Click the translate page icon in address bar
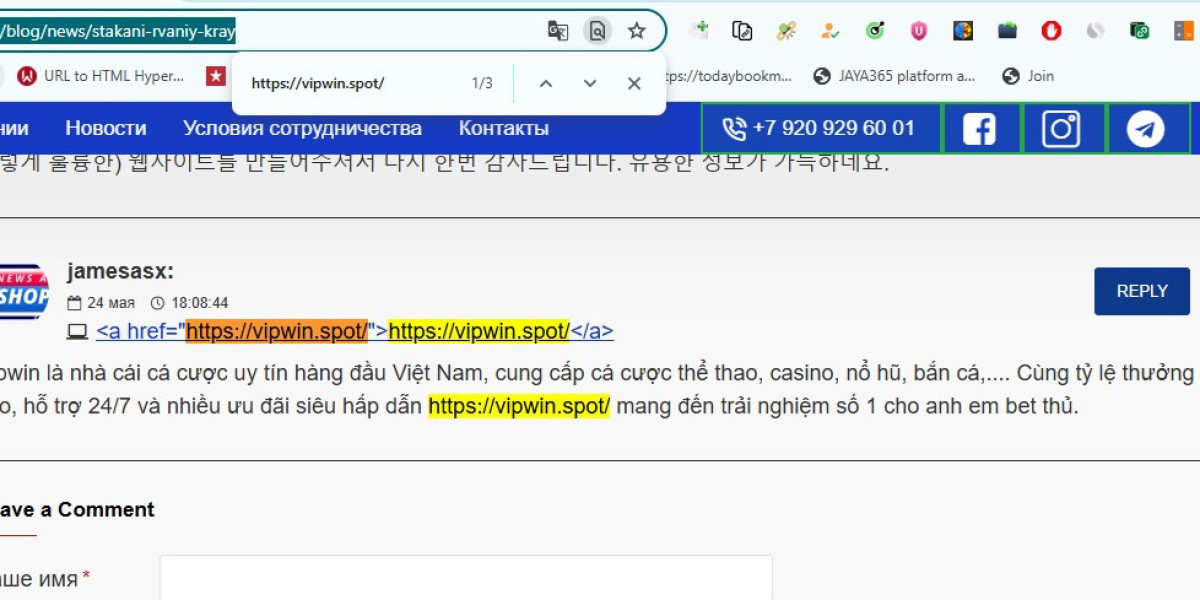The width and height of the screenshot is (1200, 600). 558,31
